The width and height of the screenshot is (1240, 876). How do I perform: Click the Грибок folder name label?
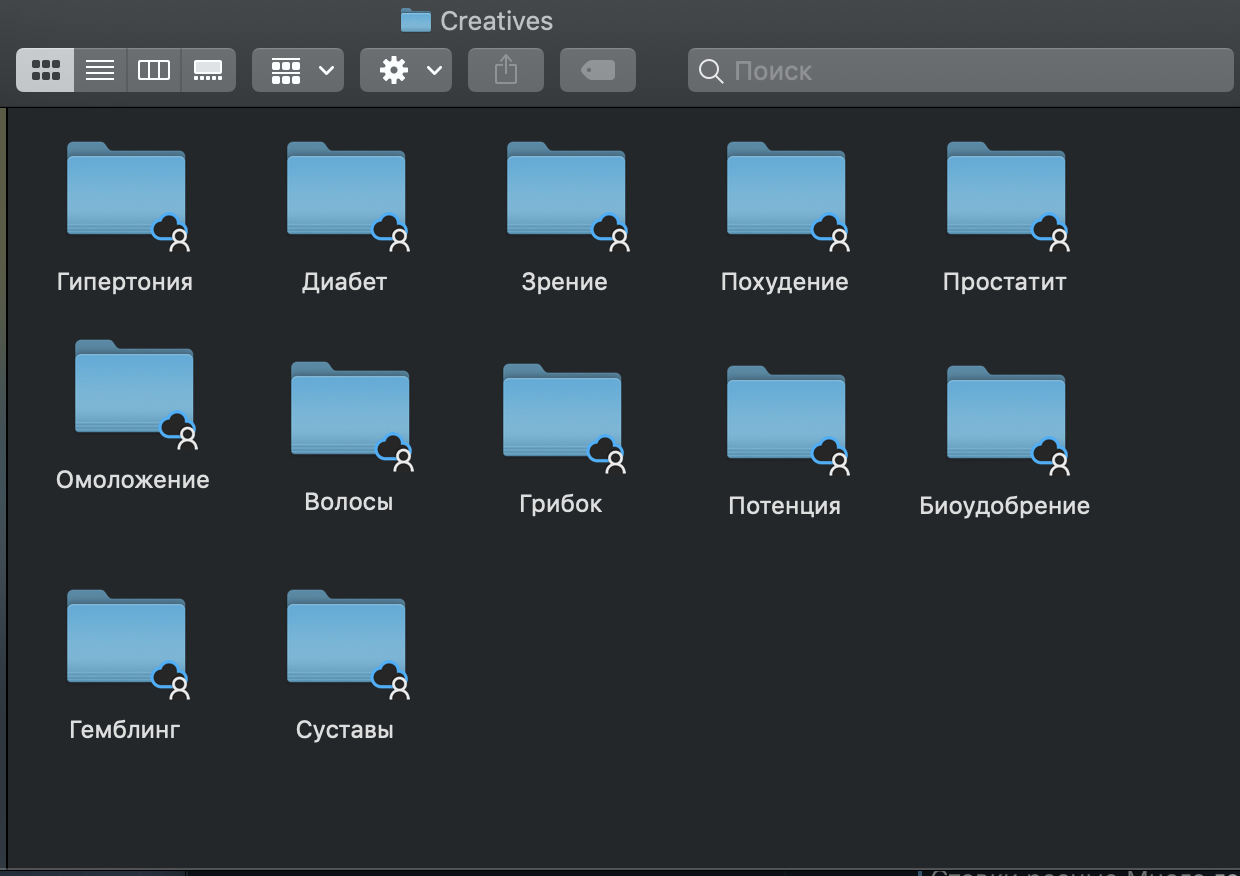coord(561,504)
